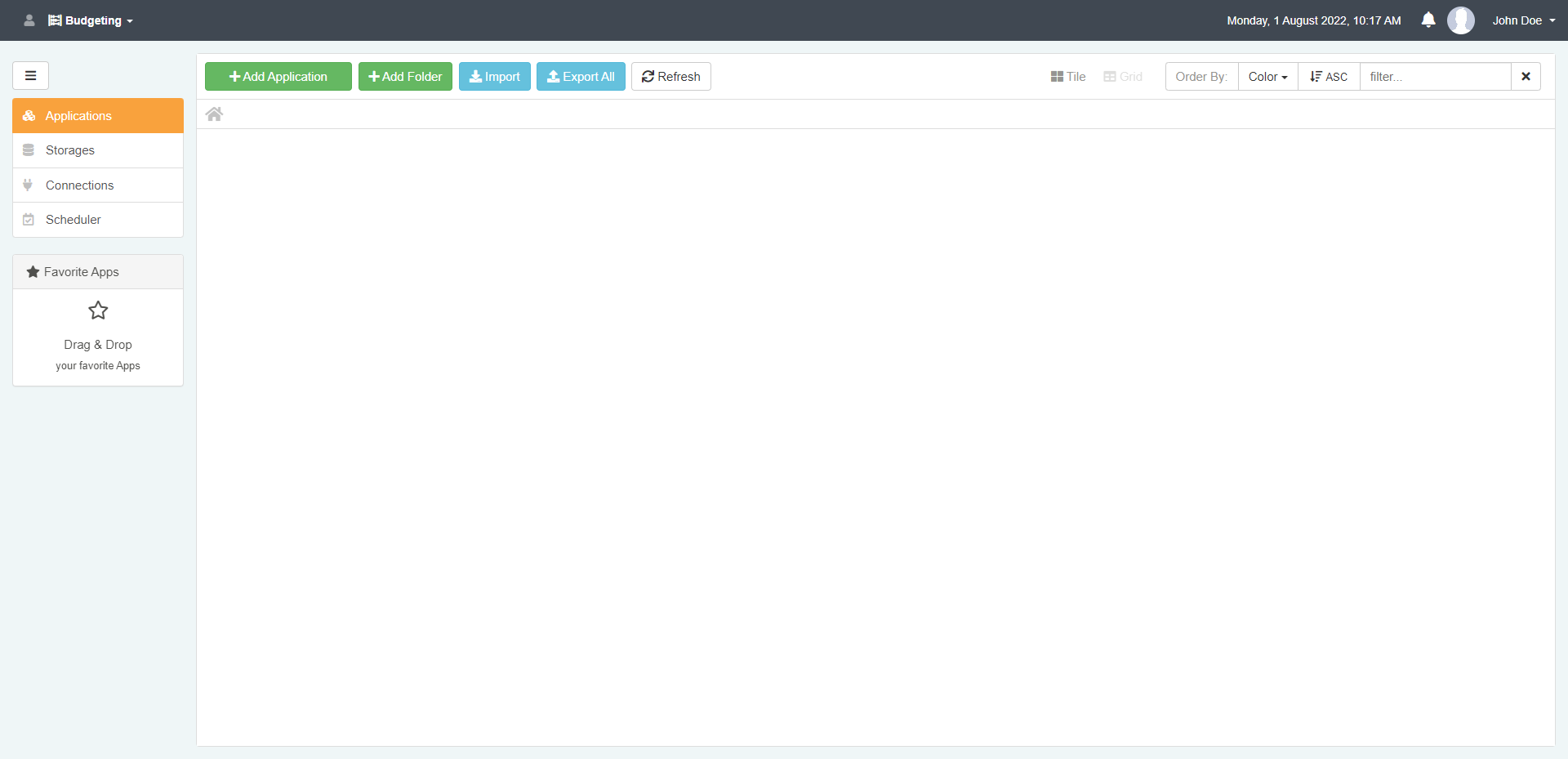Click the Add Application button
Viewport: 1568px width, 759px height.
point(278,77)
